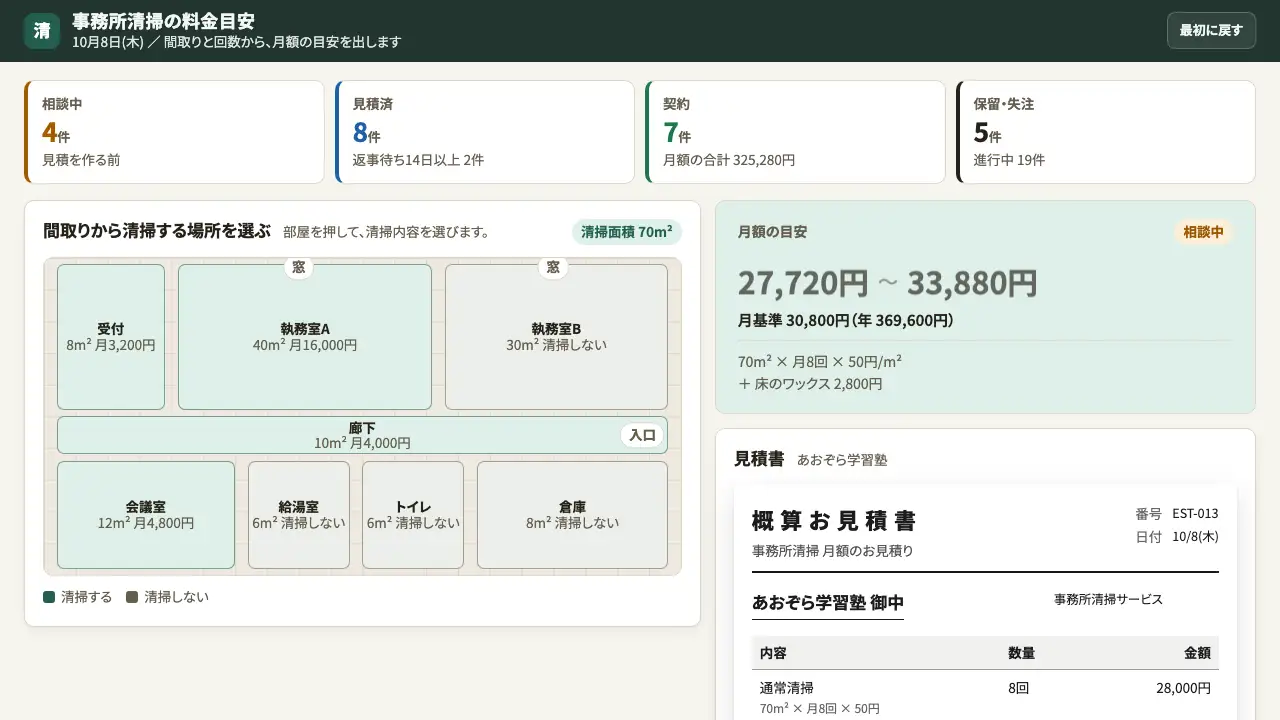
Task: Open the 見積済 8件 summary card
Action: pos(485,132)
